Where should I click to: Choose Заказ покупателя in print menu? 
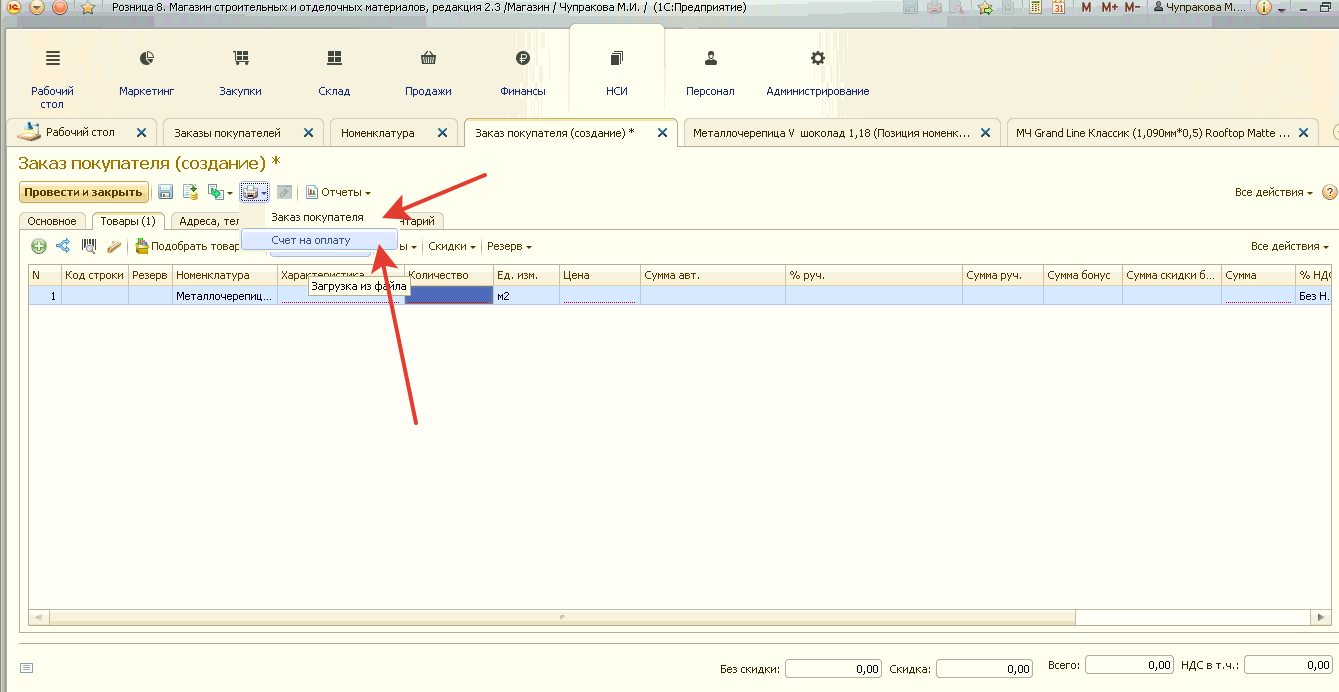coord(317,217)
